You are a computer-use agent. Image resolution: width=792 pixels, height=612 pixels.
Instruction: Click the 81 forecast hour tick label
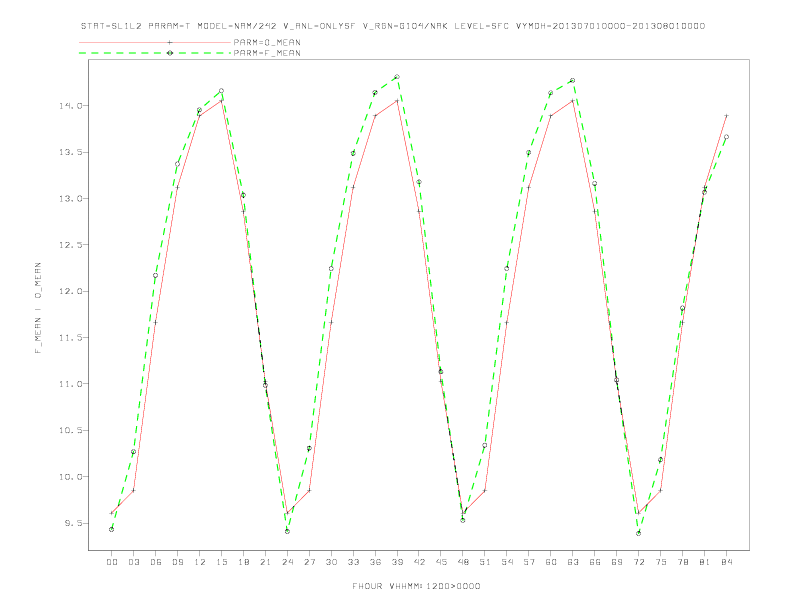click(x=705, y=562)
